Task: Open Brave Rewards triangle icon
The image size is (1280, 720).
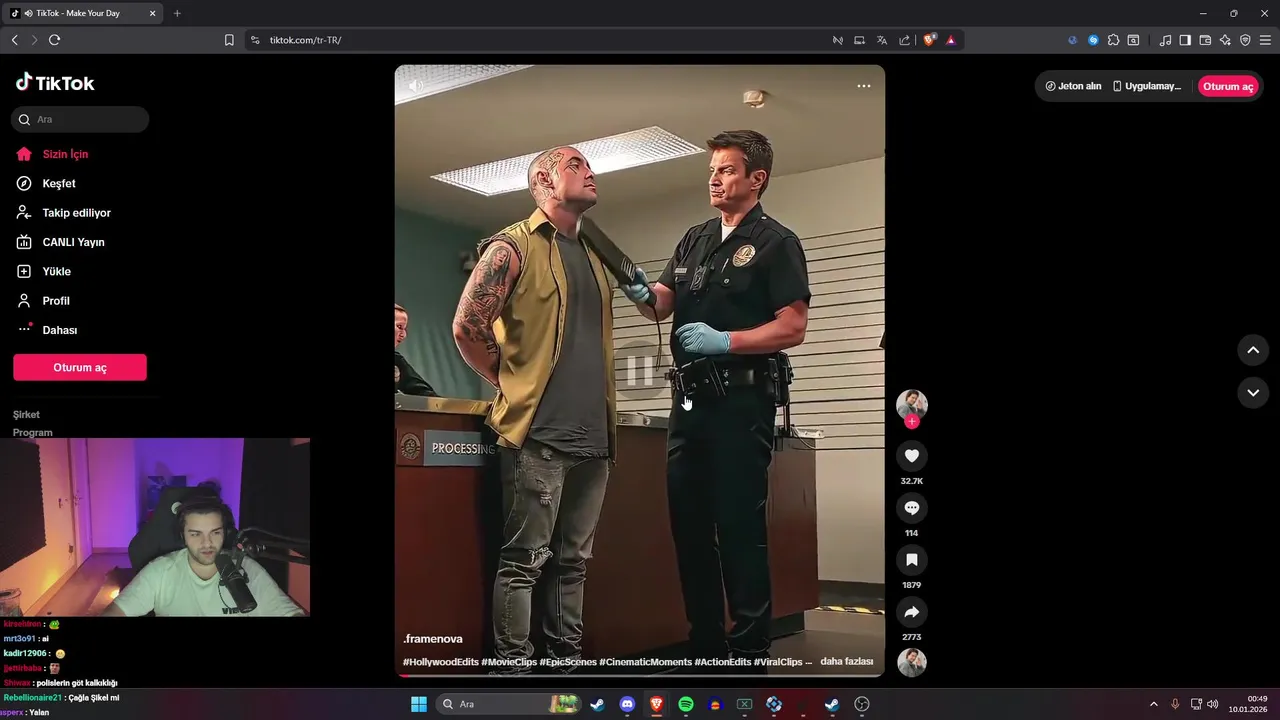Action: [951, 40]
